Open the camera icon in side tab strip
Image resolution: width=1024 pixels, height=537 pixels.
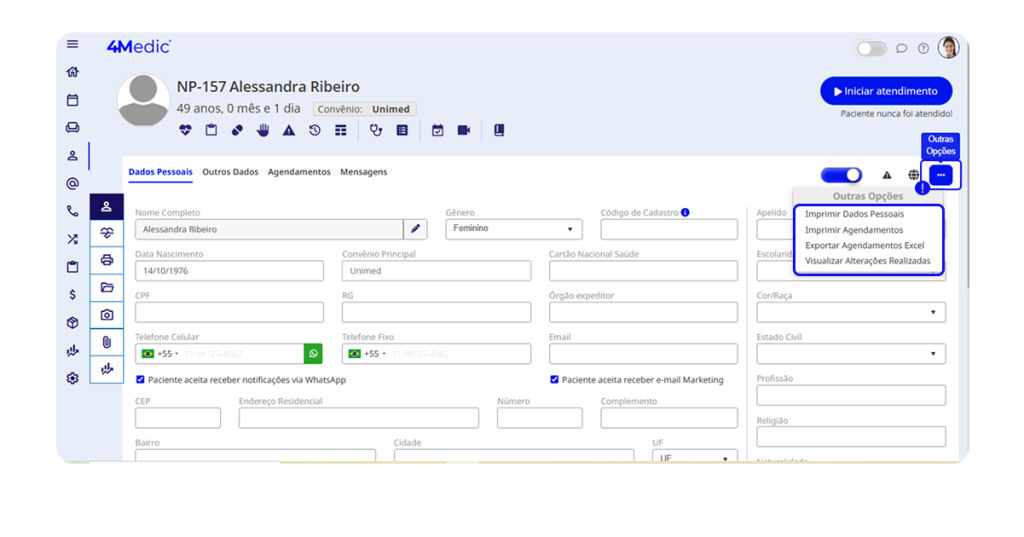pyautogui.click(x=107, y=315)
